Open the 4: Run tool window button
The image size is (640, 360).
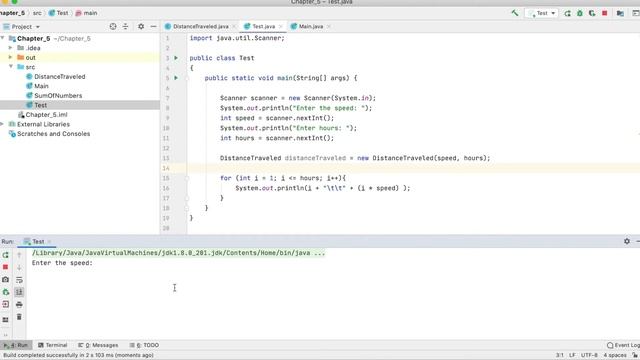(16, 345)
